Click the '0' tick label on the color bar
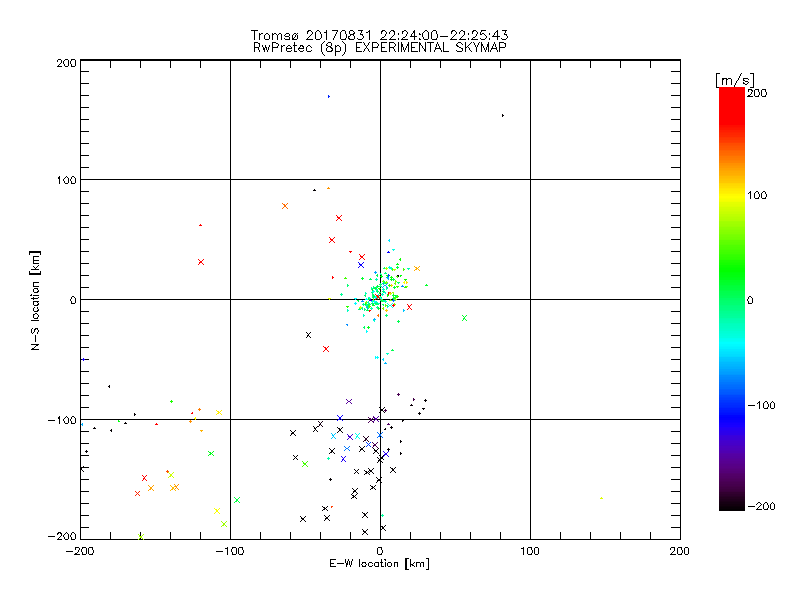 [750, 301]
